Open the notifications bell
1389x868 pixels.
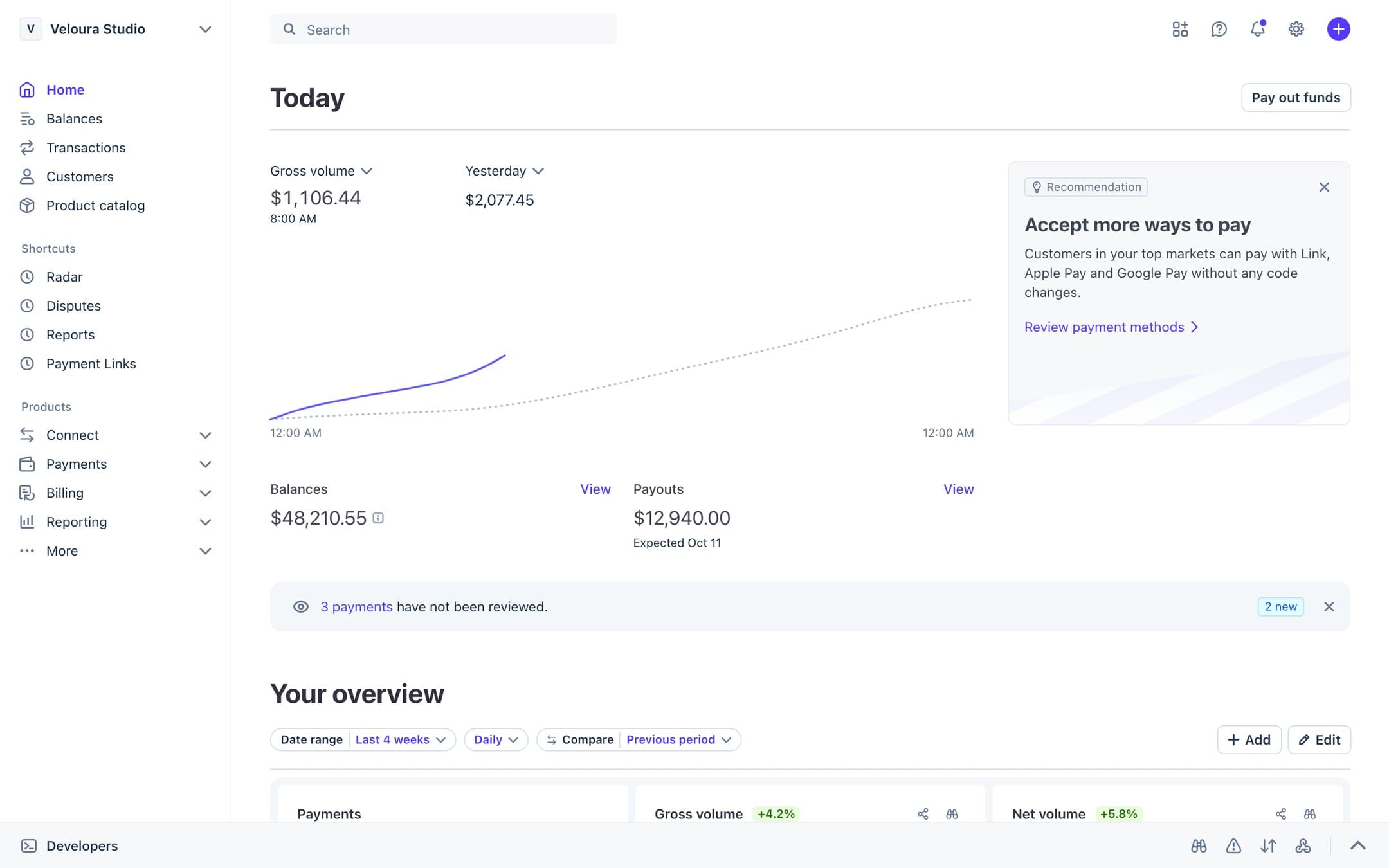point(1257,29)
